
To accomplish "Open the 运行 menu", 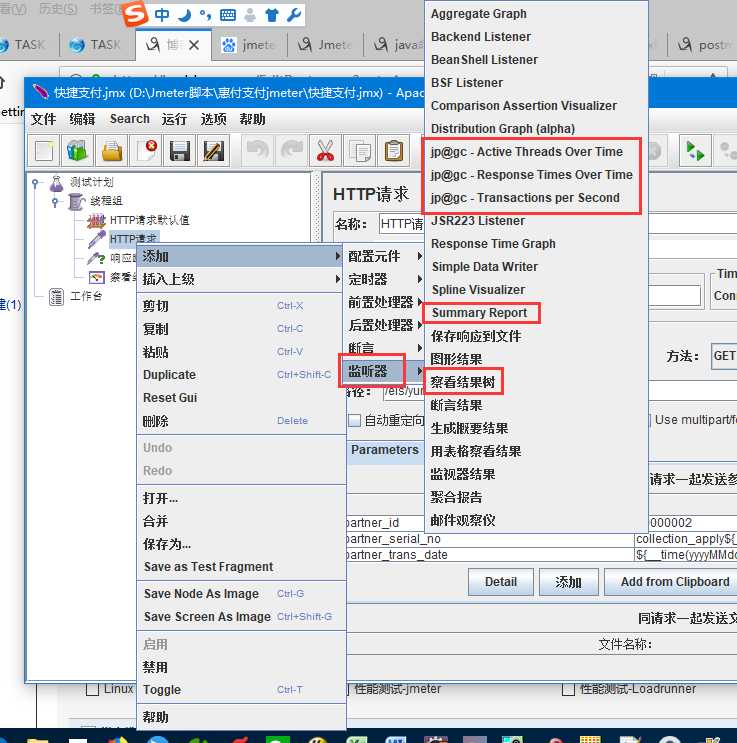I will click(x=174, y=119).
